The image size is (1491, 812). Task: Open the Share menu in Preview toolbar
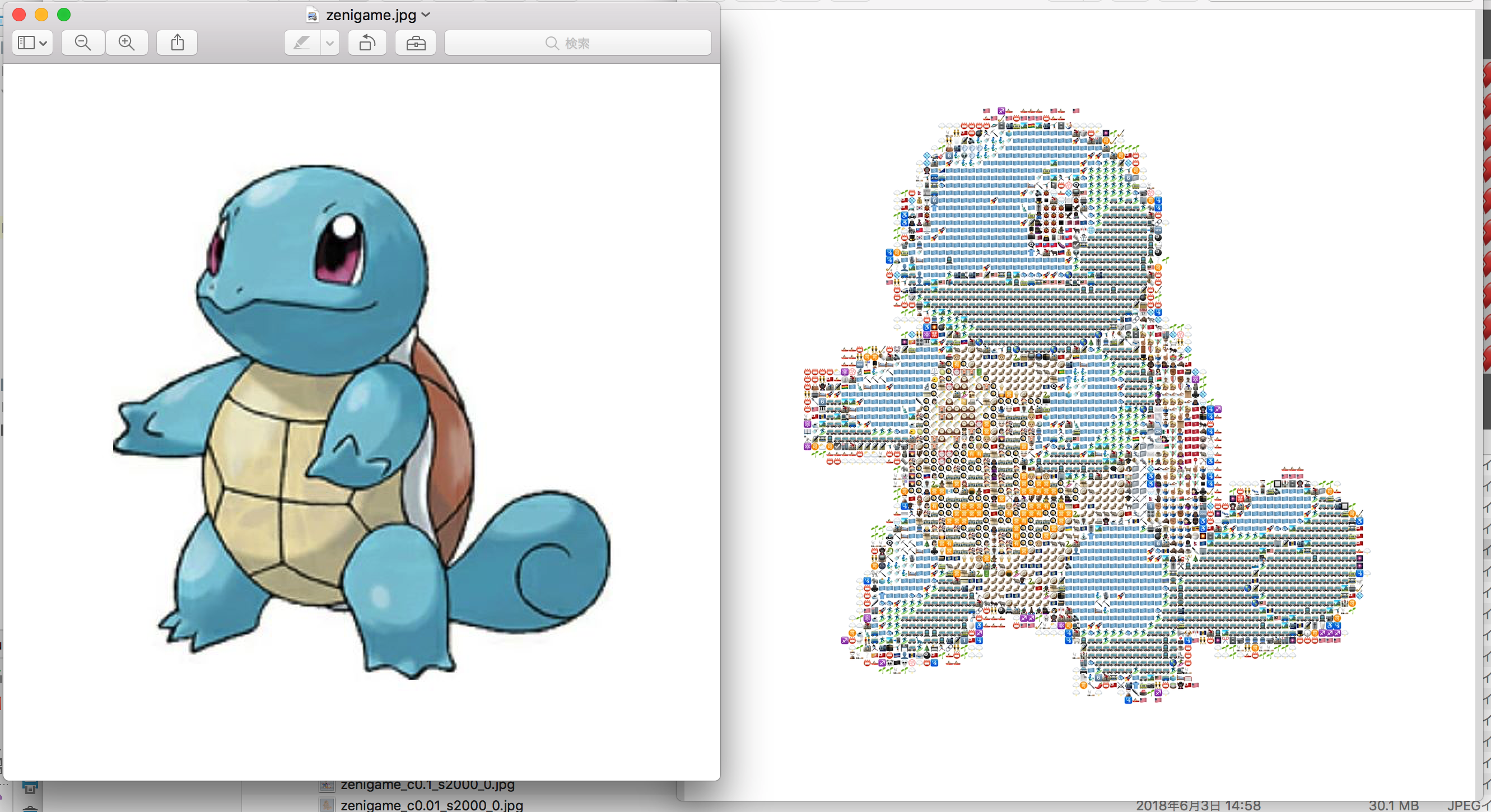pyautogui.click(x=177, y=43)
